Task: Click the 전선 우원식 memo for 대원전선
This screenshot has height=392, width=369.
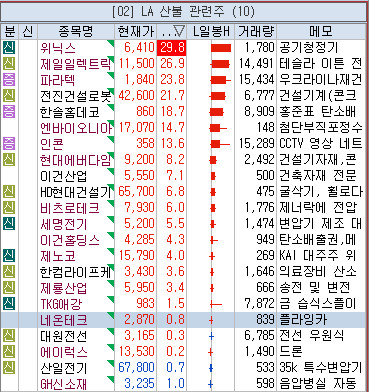Action: pos(311,336)
